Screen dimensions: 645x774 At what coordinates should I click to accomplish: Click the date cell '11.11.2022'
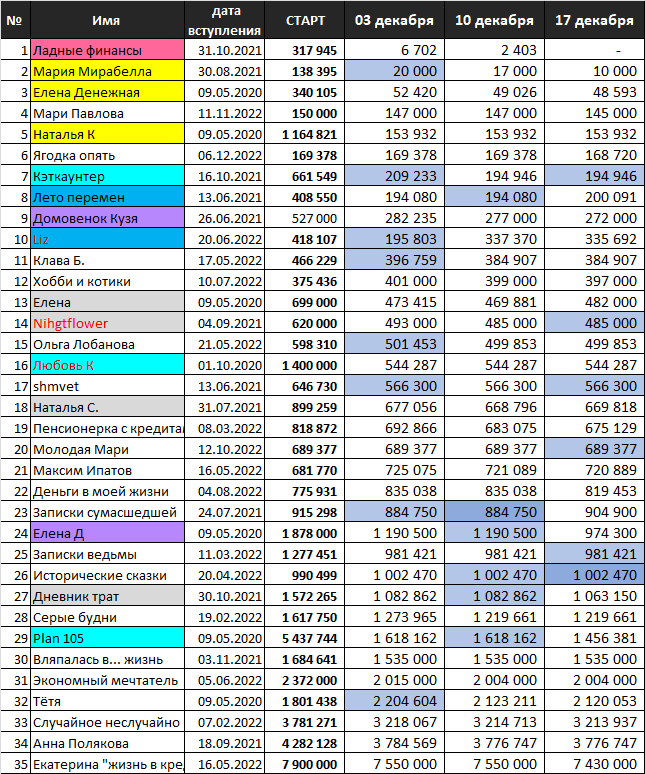(x=225, y=113)
